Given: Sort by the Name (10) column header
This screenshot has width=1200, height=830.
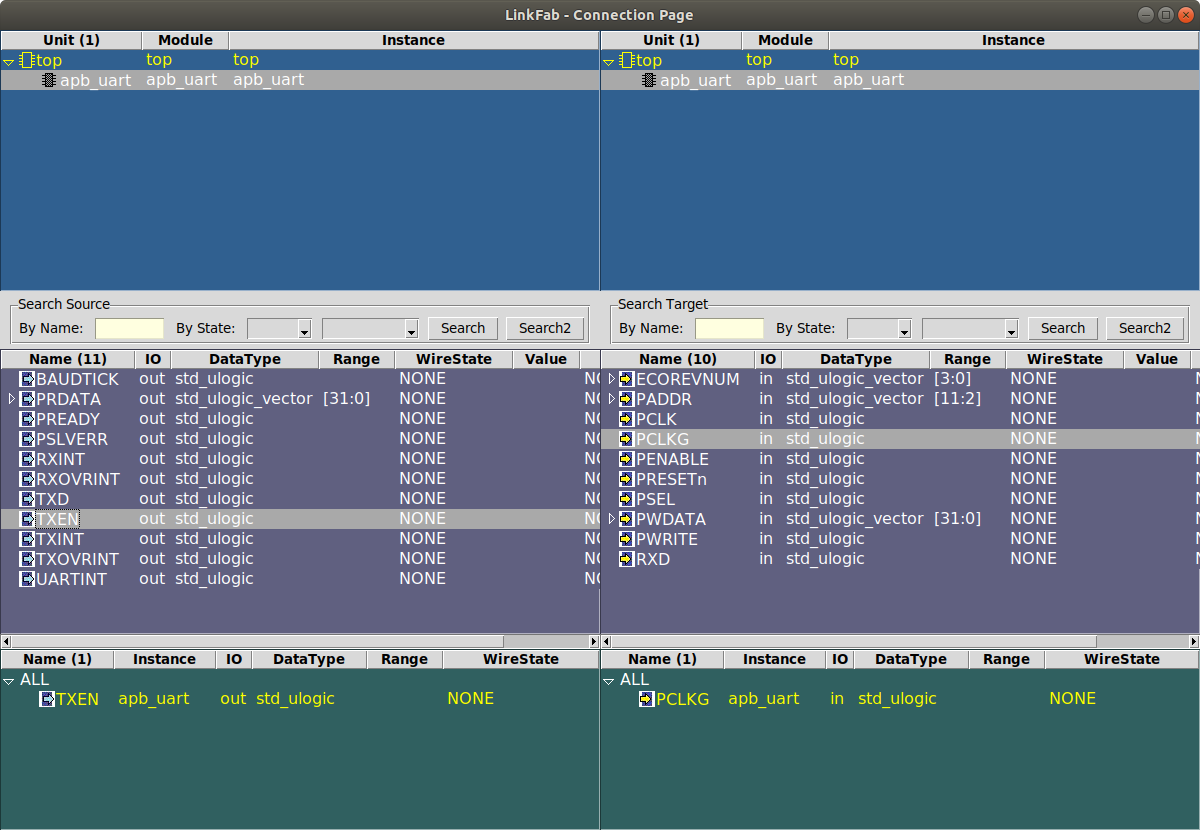Looking at the screenshot, I should click(678, 359).
